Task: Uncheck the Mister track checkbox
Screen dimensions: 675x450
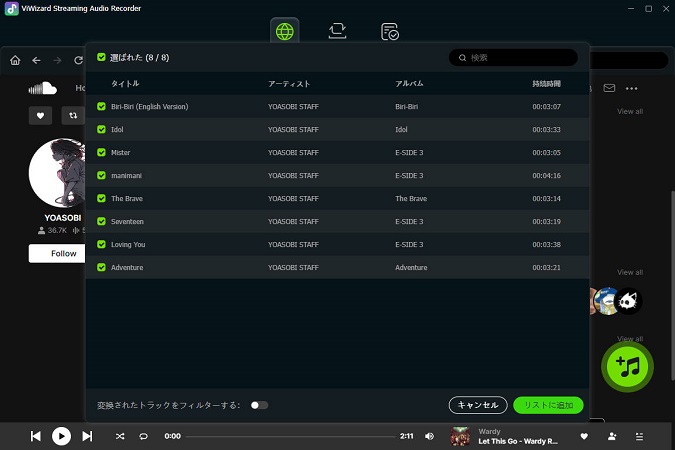Action: tap(101, 152)
